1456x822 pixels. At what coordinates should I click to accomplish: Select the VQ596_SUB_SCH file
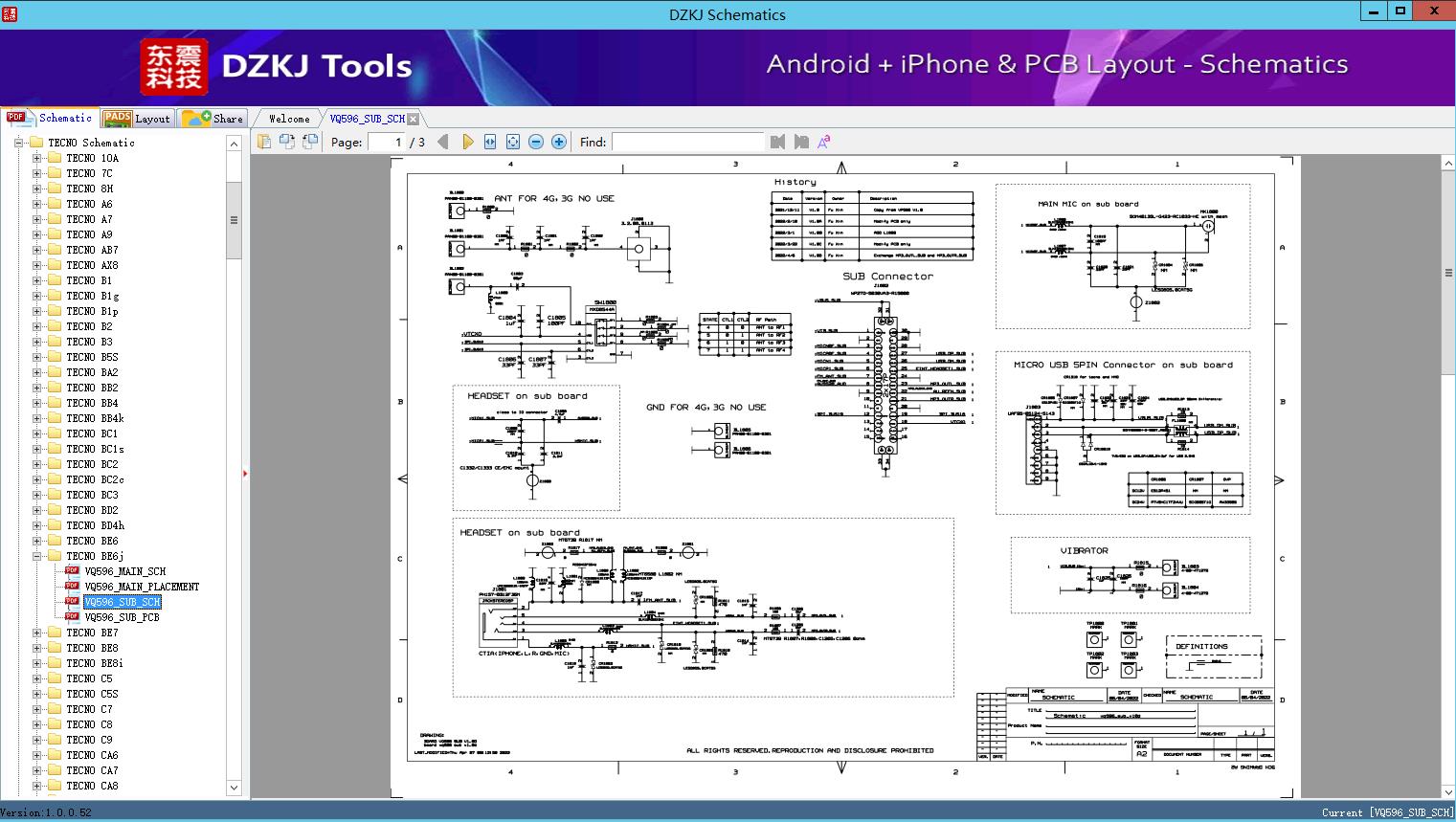point(123,602)
